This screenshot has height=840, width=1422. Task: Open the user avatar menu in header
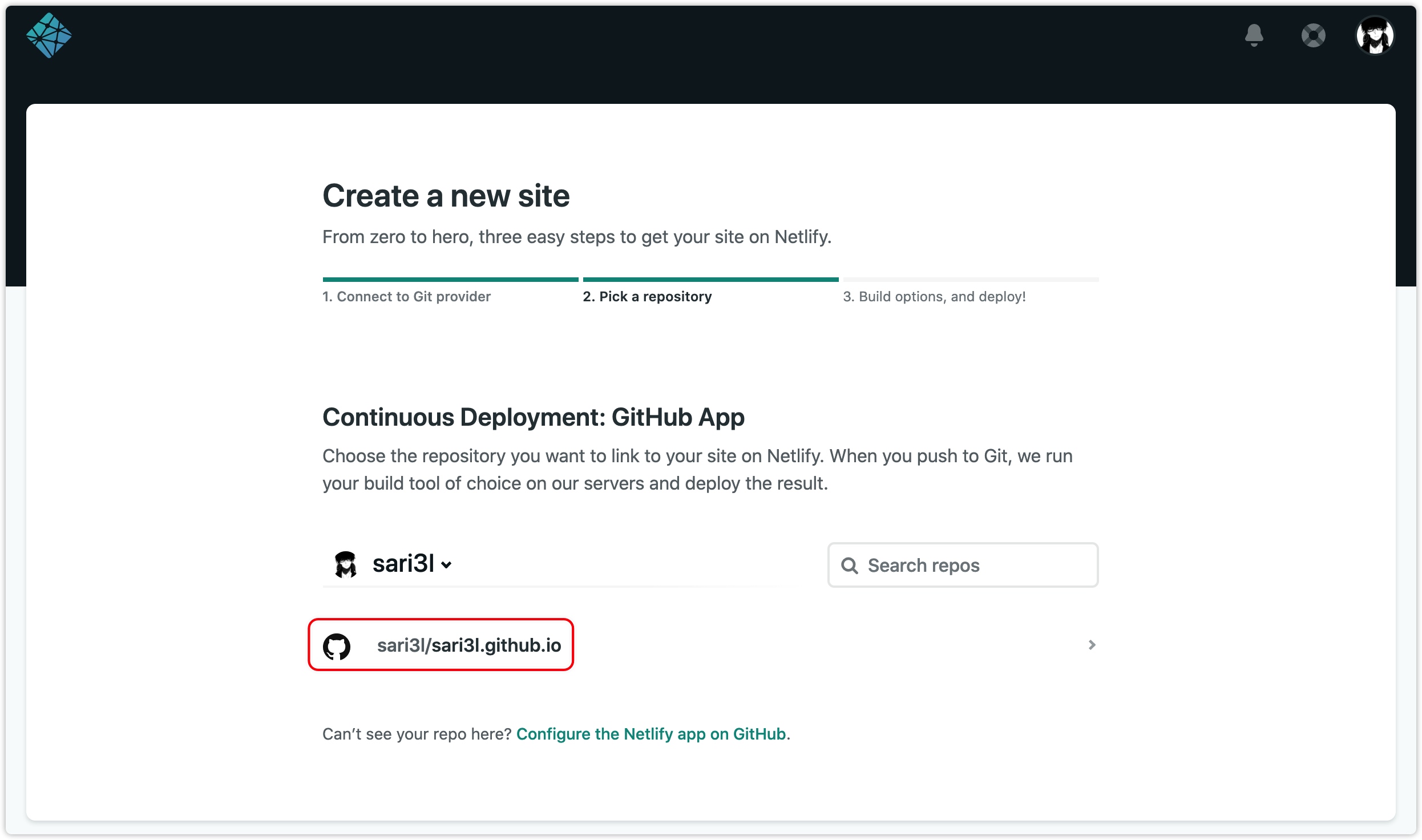pos(1375,35)
